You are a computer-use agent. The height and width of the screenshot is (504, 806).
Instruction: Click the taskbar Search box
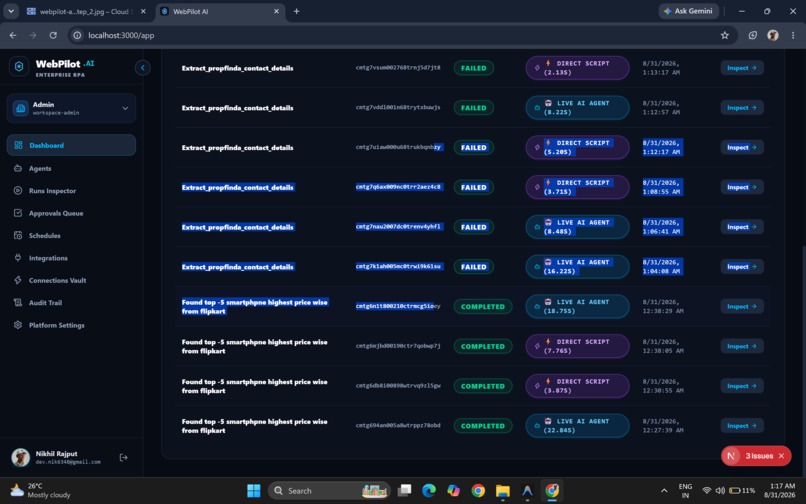[x=329, y=491]
